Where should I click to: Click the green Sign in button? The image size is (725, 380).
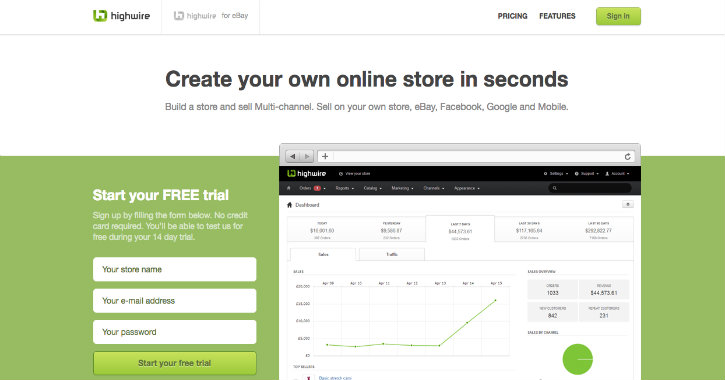[618, 16]
